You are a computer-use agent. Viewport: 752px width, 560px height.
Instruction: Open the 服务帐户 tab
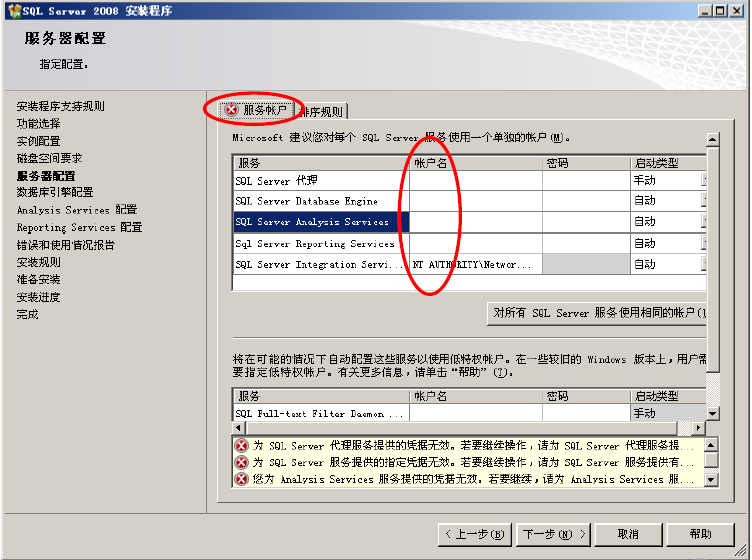pos(256,110)
